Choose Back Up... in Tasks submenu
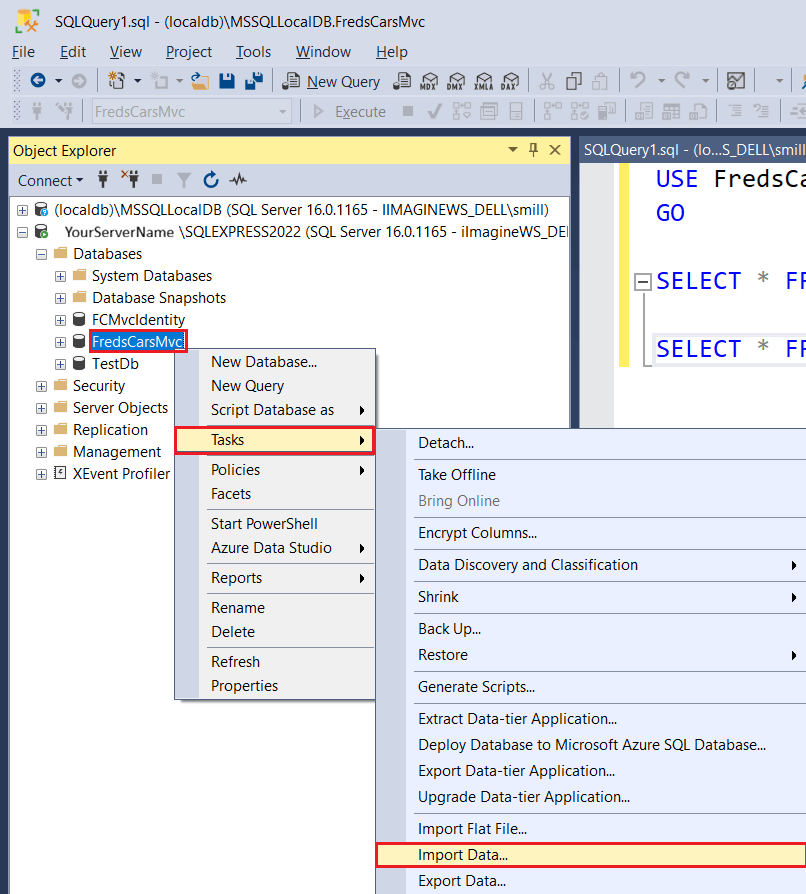The width and height of the screenshot is (806, 894). click(x=591, y=629)
